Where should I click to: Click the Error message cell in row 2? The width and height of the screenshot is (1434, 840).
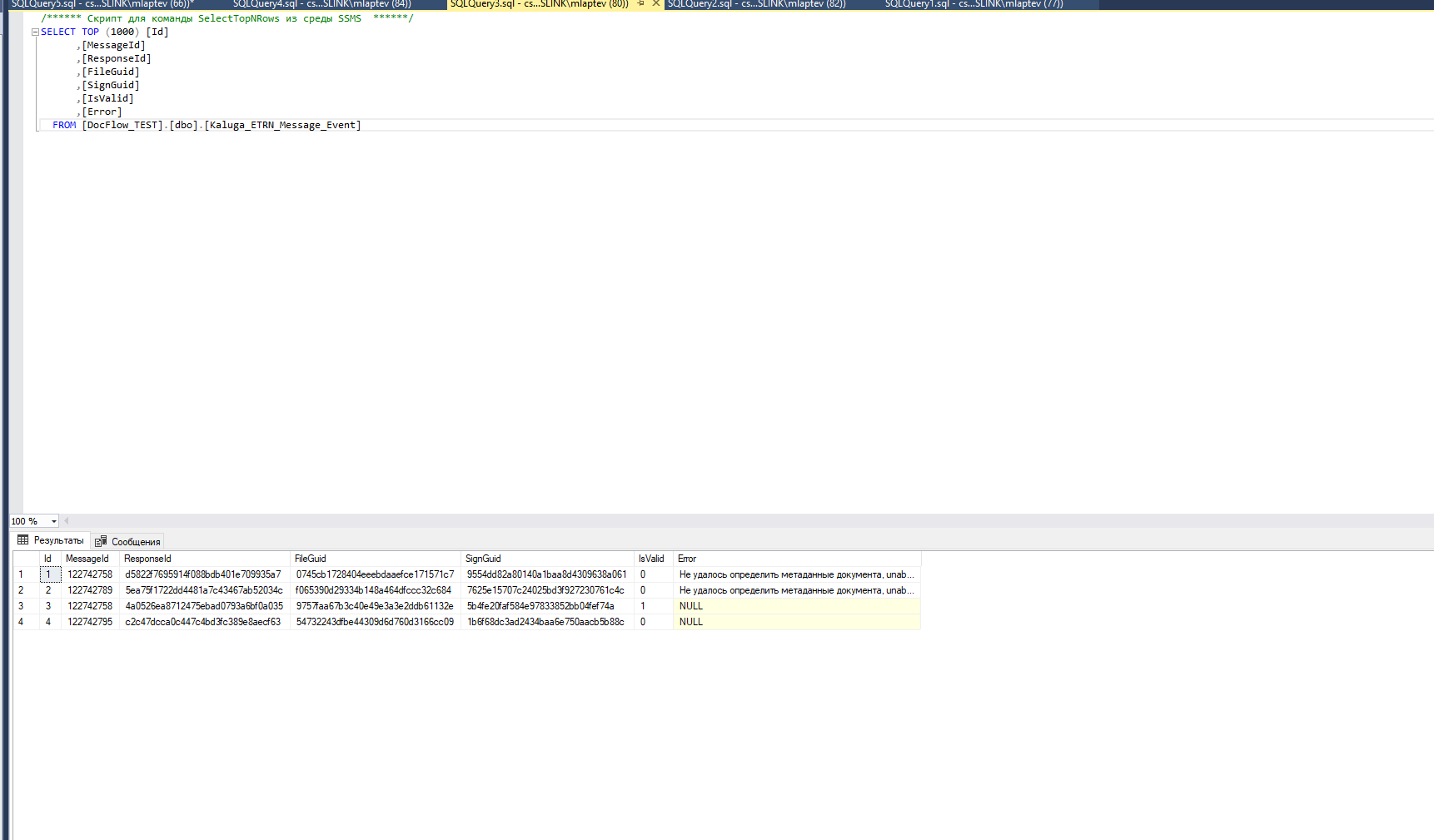[797, 590]
